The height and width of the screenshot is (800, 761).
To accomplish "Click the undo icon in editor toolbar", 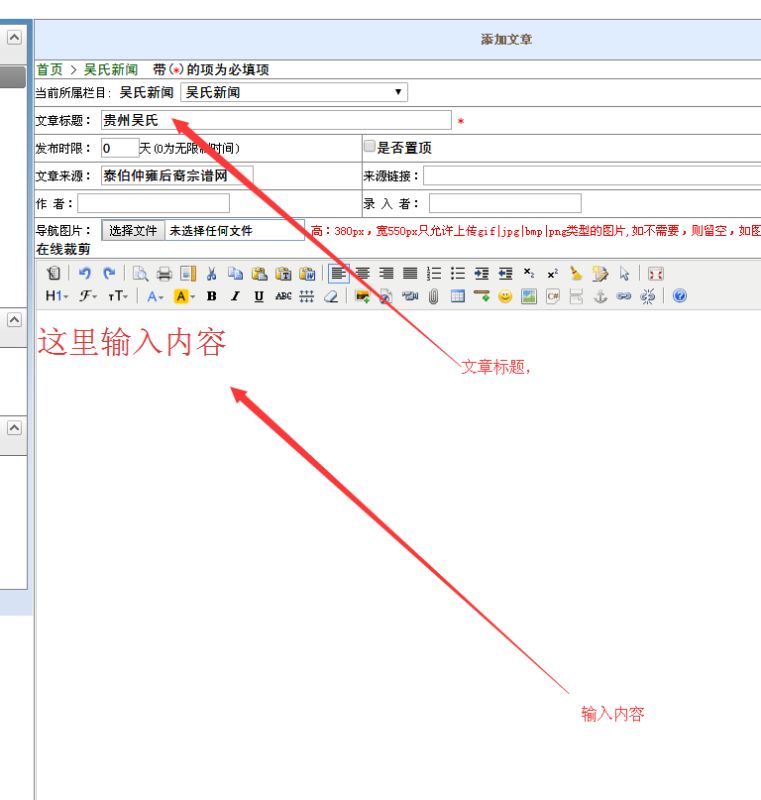I will coord(85,273).
